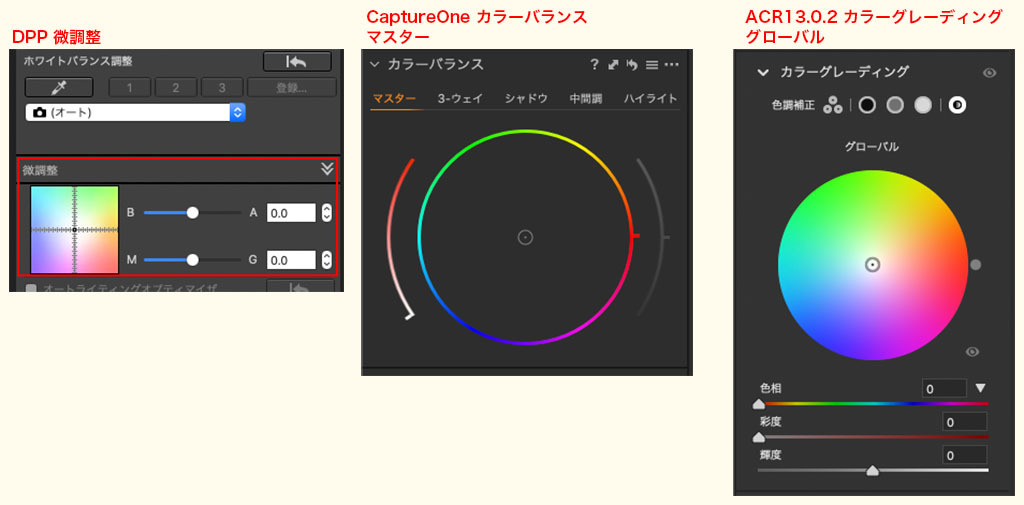Click the 色調補正 label in ACR
1024x505 pixels.
[x=793, y=105]
